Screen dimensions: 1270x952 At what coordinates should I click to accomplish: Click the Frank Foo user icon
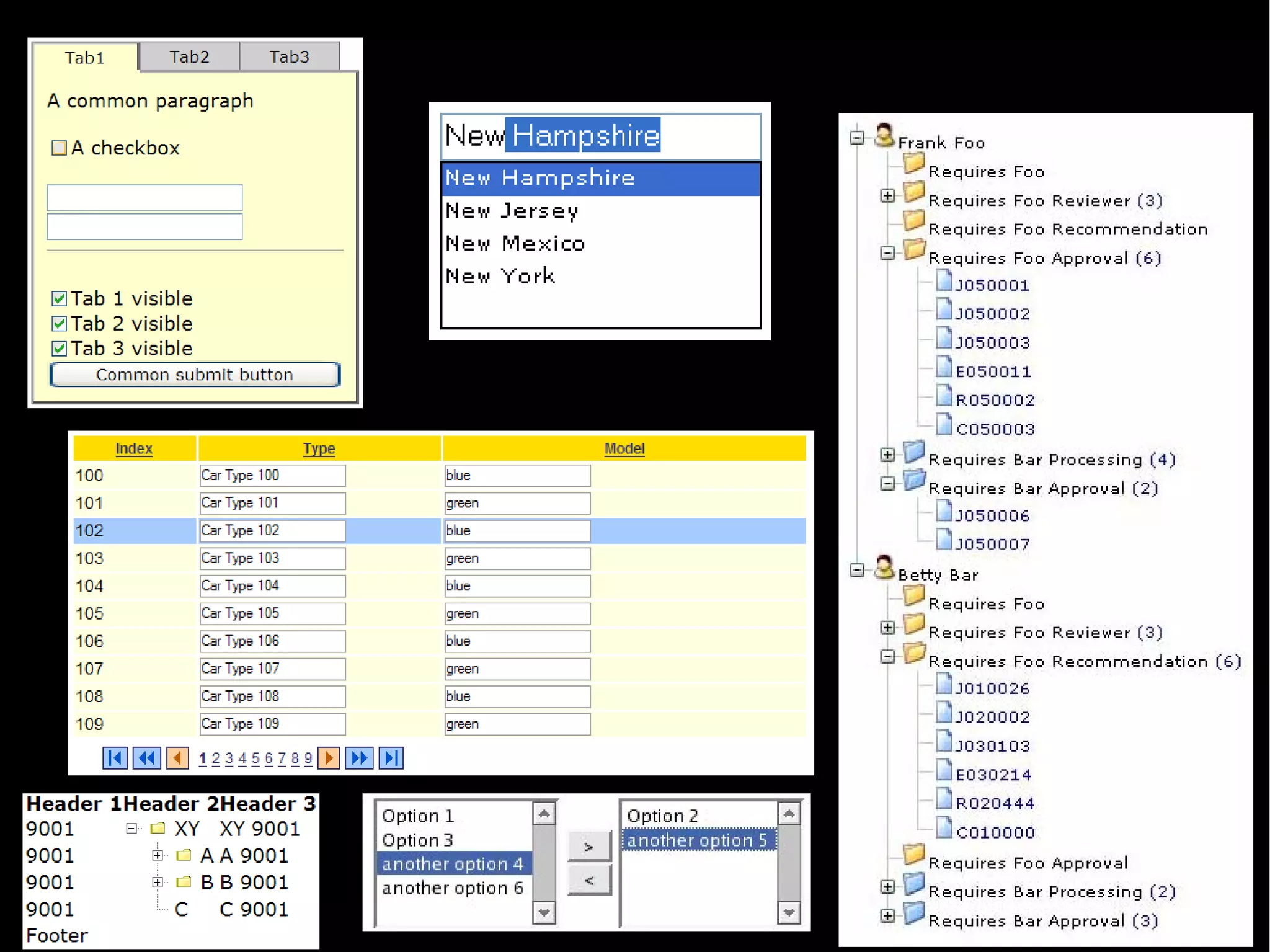(x=884, y=136)
